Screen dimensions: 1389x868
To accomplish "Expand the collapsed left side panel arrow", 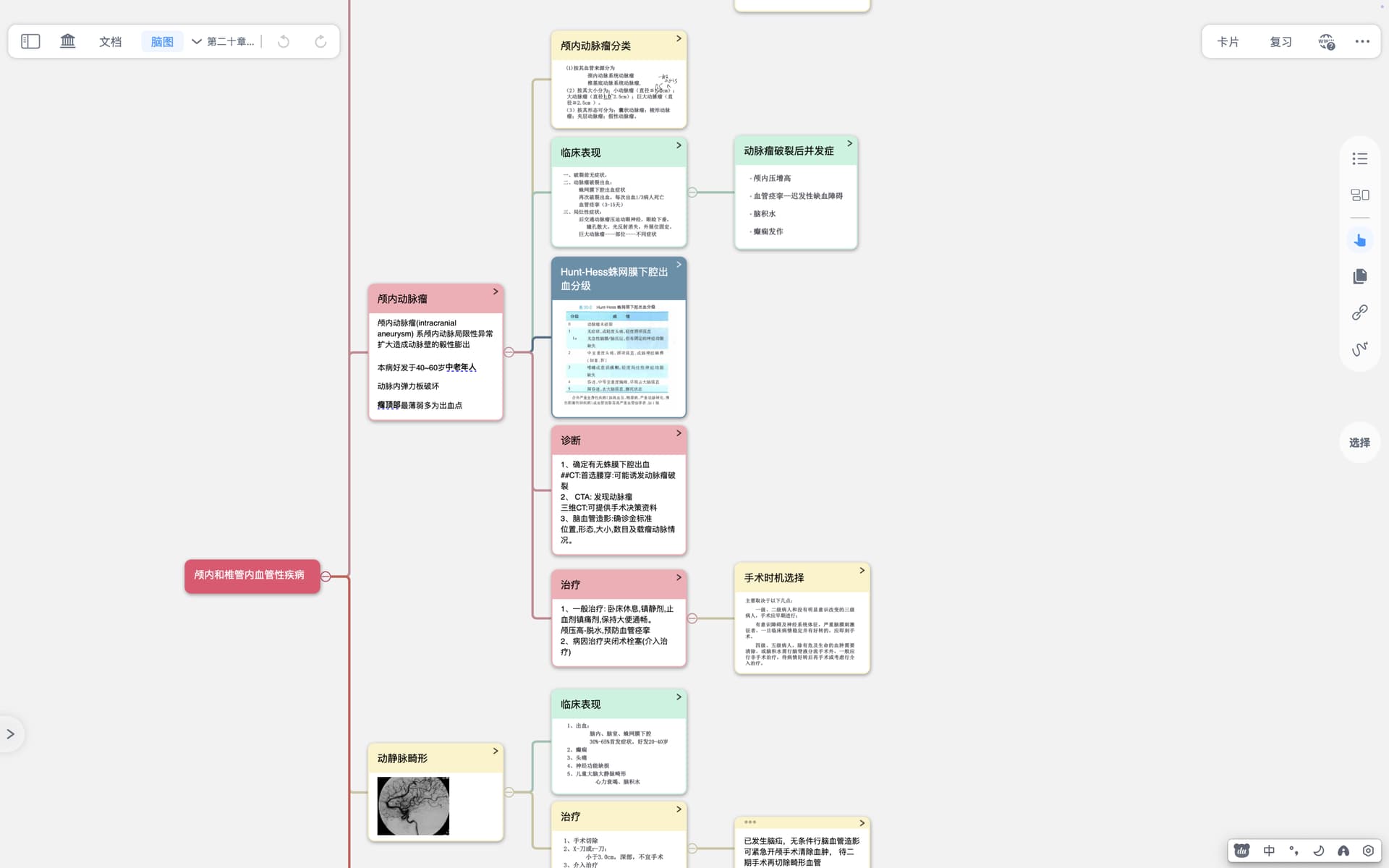I will click(11, 734).
